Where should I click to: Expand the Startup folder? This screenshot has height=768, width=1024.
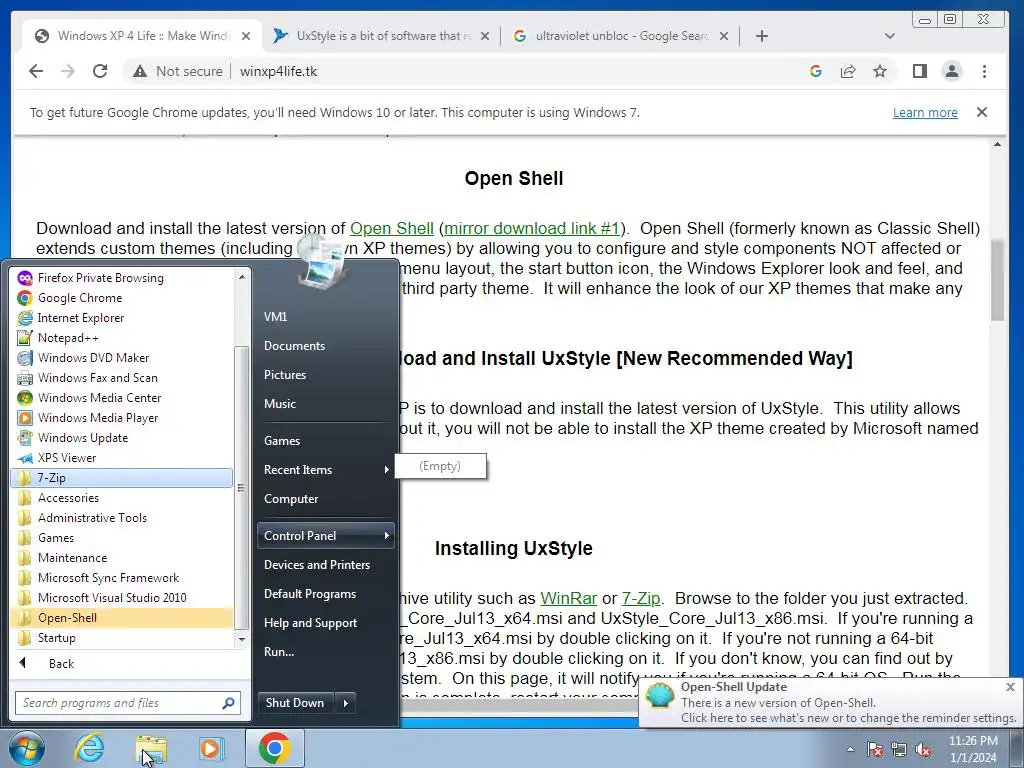coord(122,638)
